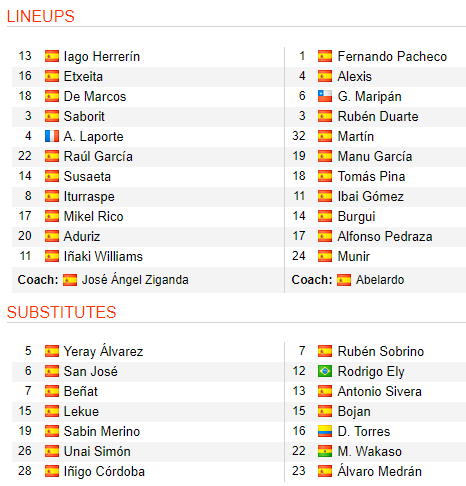Open Álvaro Medrán substitute link
This screenshot has width=466, height=486.
coord(380,471)
